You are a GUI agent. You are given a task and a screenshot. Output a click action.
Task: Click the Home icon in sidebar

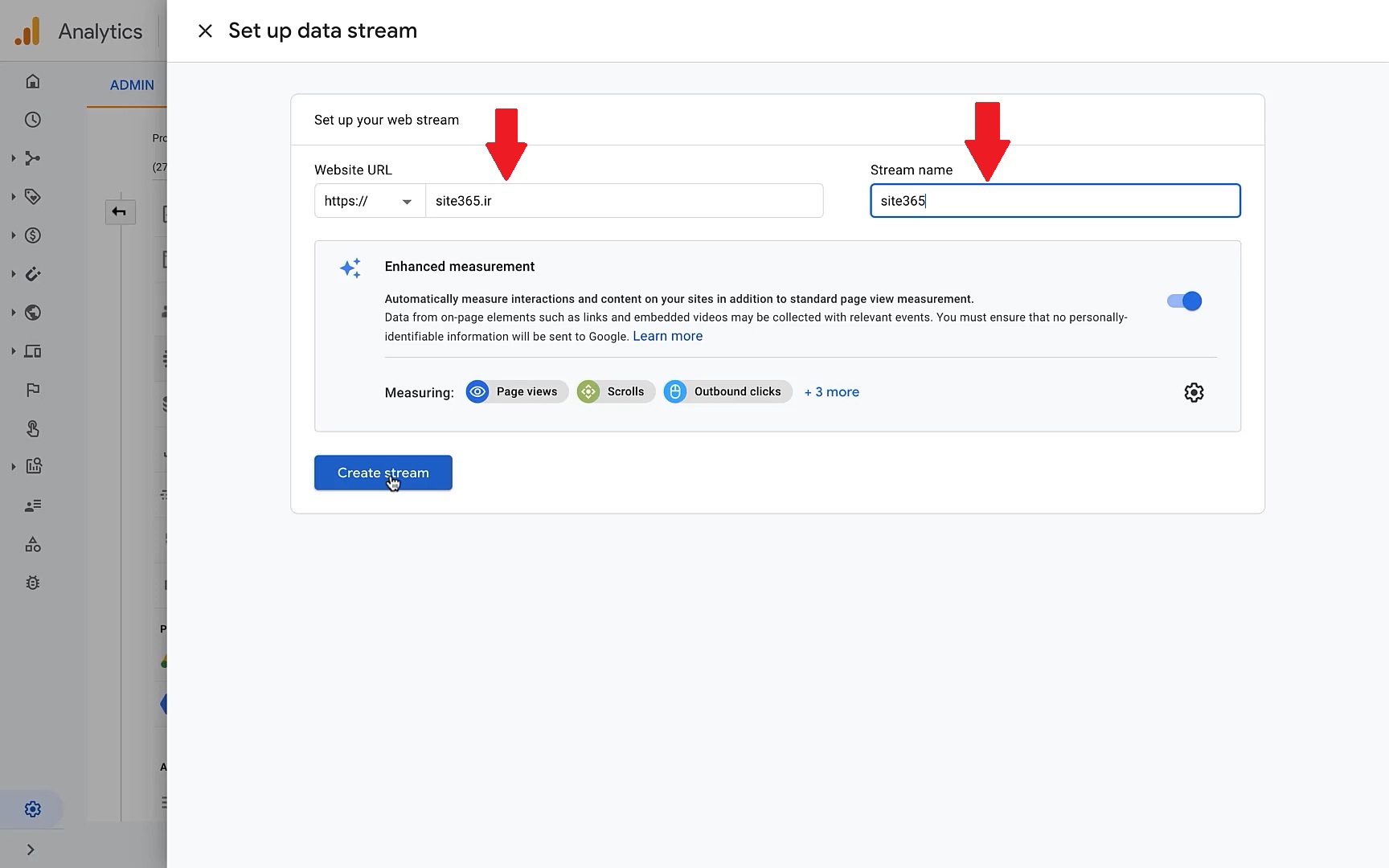coord(32,81)
